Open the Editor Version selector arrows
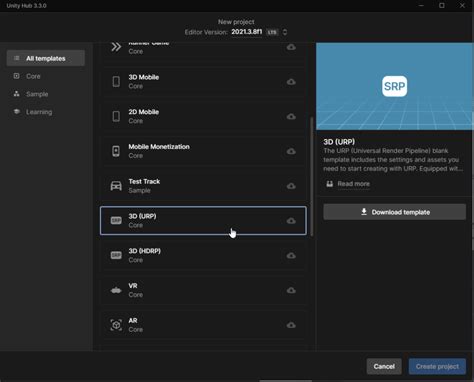 click(x=285, y=32)
